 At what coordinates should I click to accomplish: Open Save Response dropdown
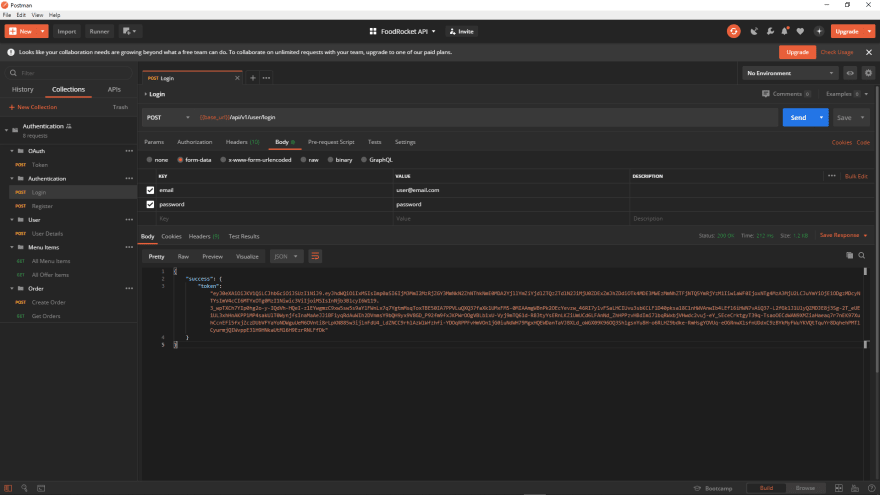pyautogui.click(x=843, y=235)
